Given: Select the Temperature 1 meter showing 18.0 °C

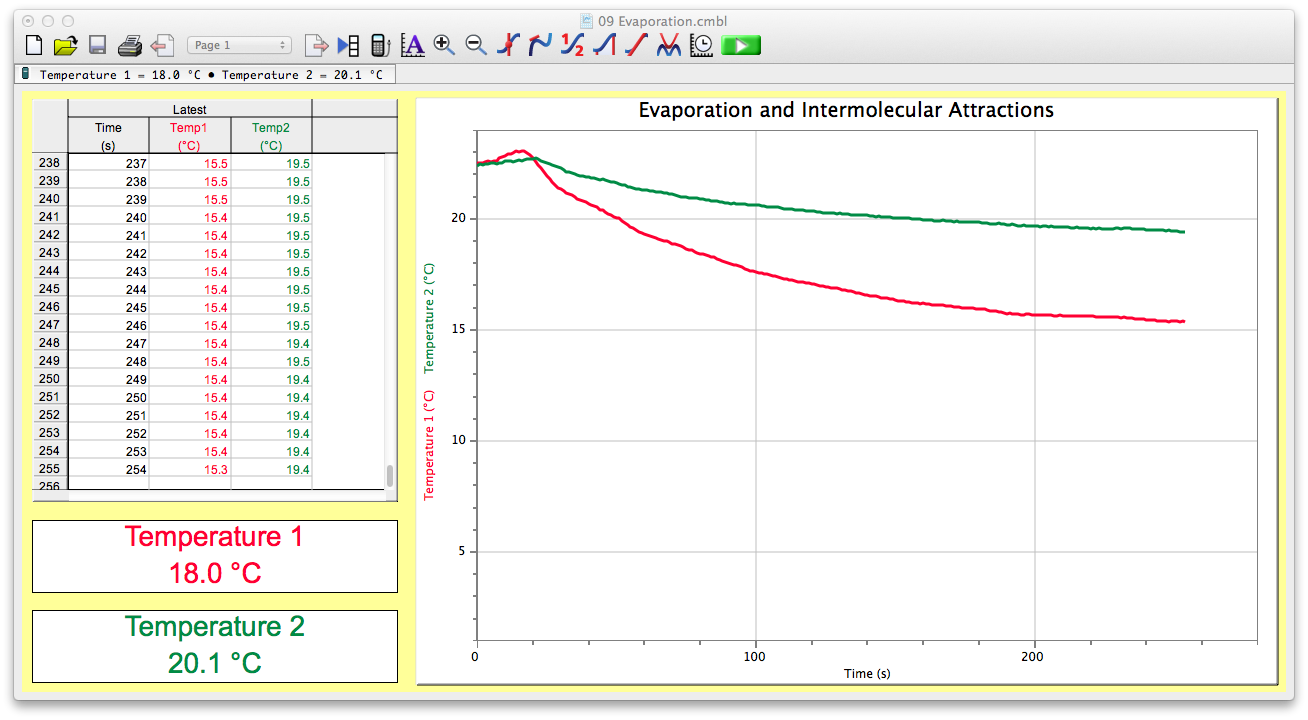Looking at the screenshot, I should click(214, 556).
